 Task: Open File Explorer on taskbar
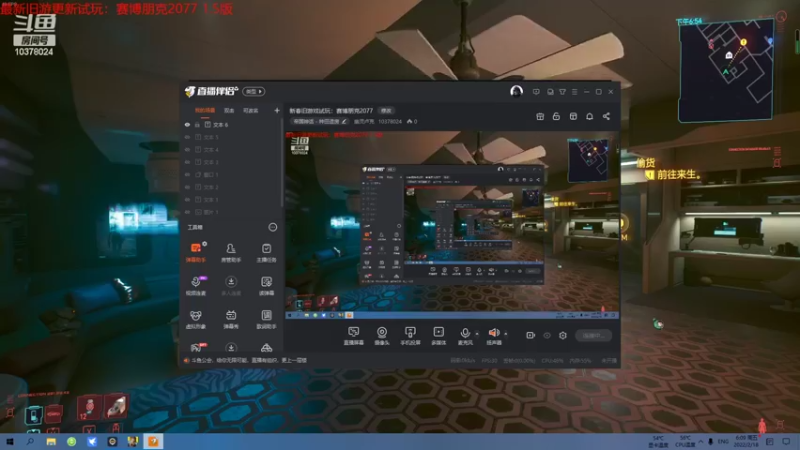(51, 441)
